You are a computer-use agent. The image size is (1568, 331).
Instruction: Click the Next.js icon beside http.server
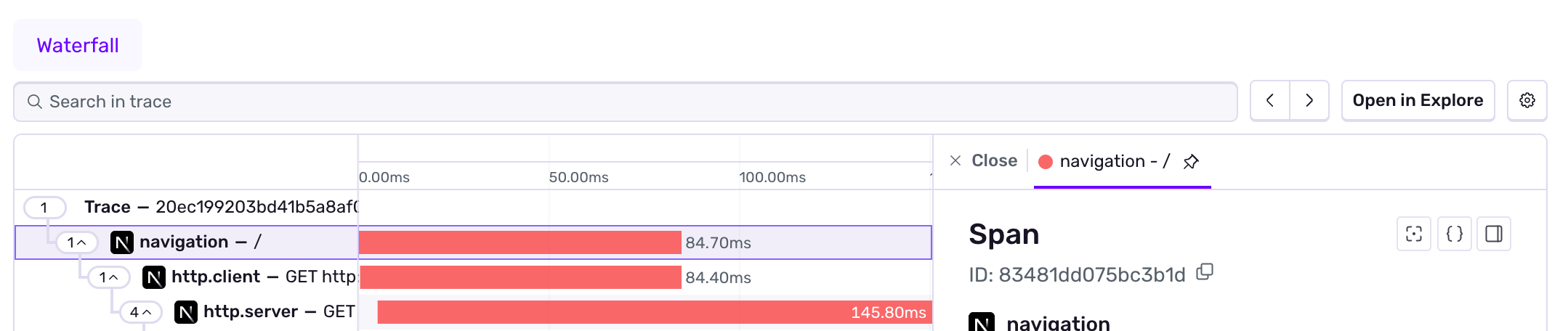pos(186,312)
